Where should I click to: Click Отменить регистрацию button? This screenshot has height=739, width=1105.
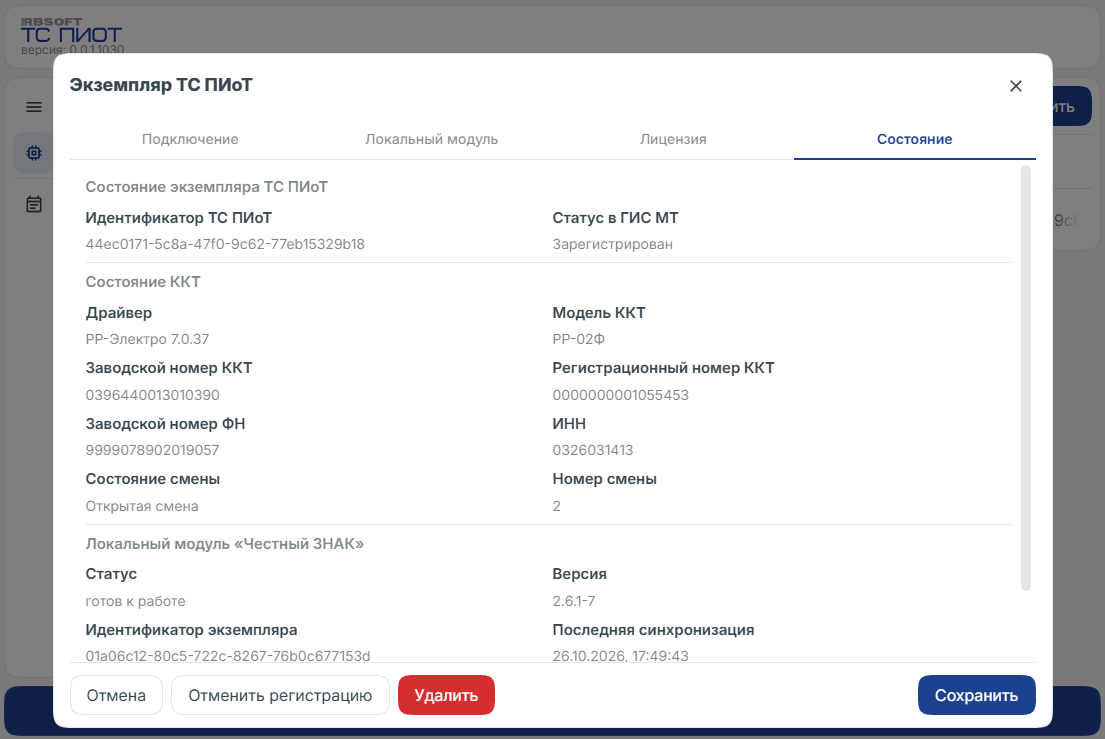tap(280, 695)
